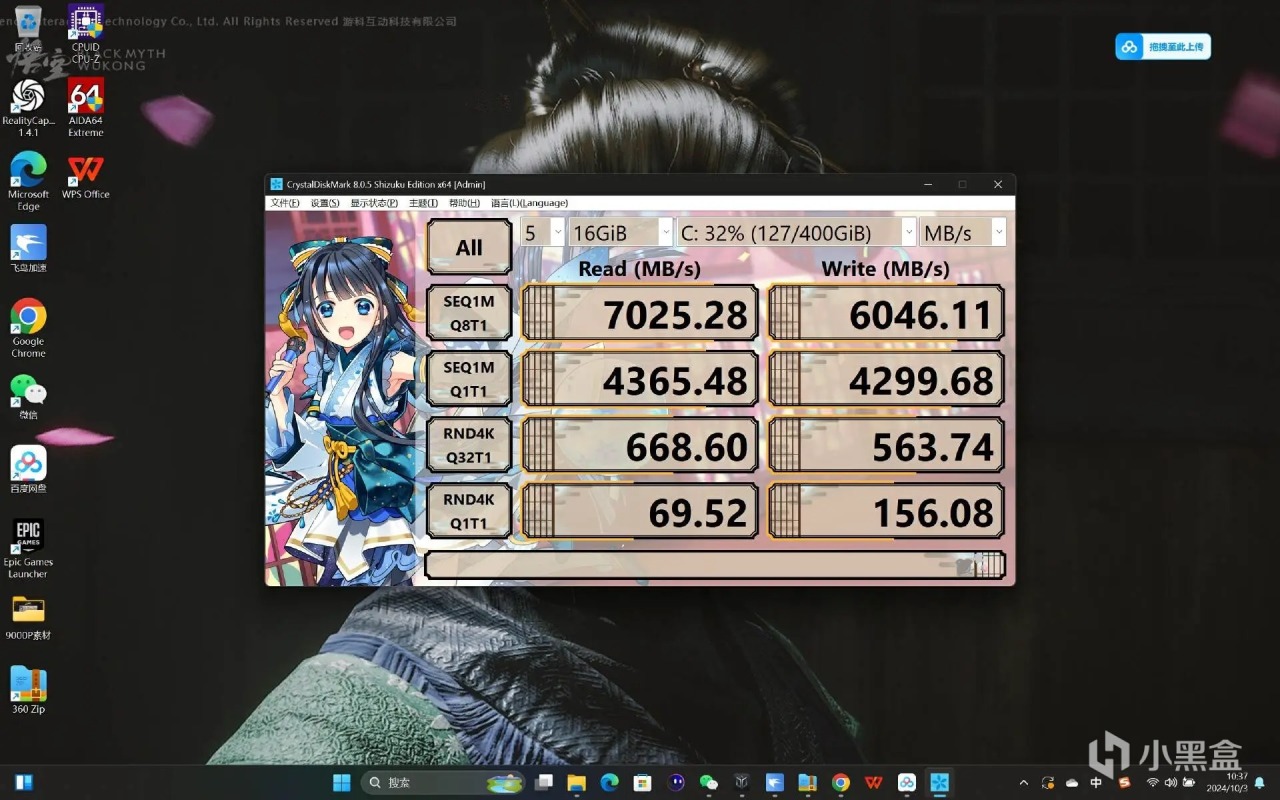Open Task View on the taskbar

click(x=544, y=782)
